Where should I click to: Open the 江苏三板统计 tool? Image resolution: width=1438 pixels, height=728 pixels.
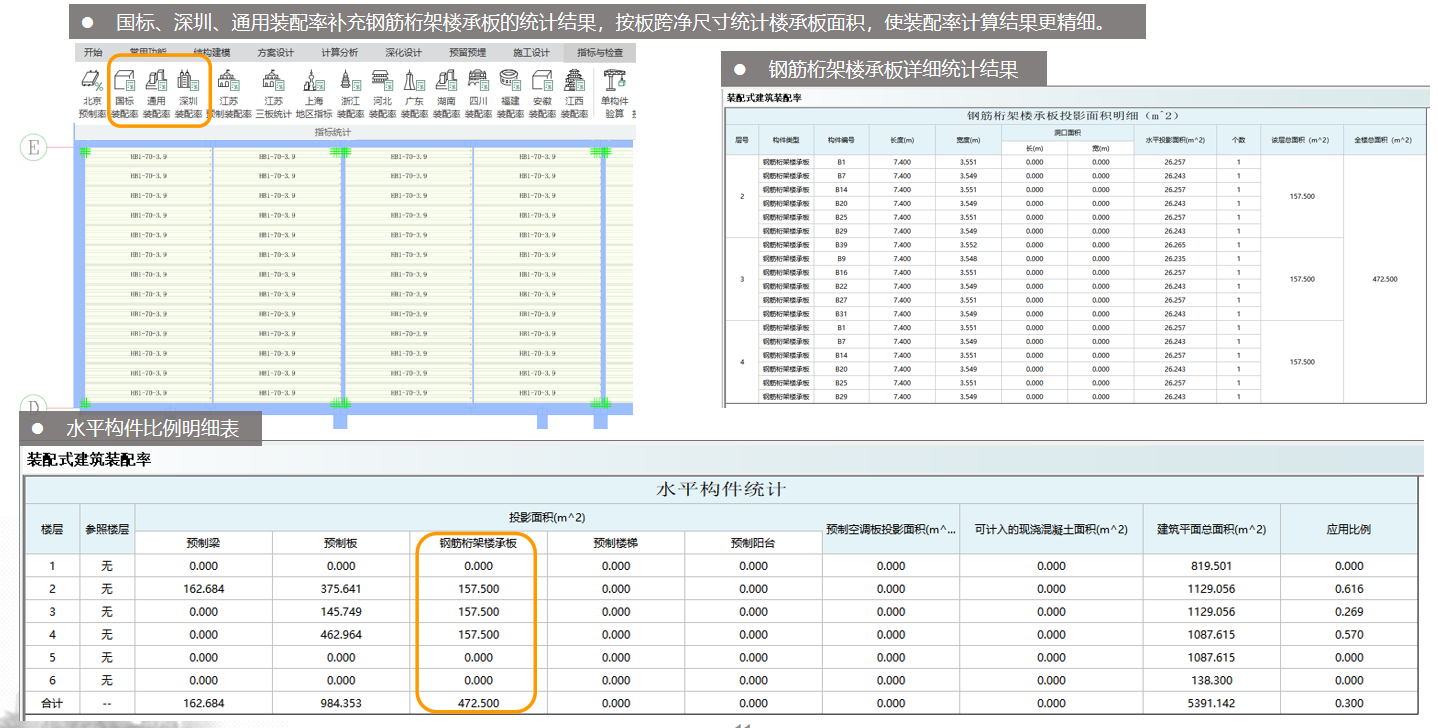point(273,82)
